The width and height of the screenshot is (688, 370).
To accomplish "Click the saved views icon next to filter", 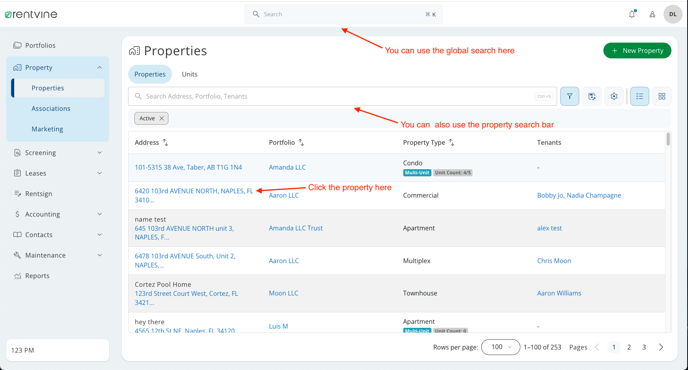I will click(x=592, y=96).
